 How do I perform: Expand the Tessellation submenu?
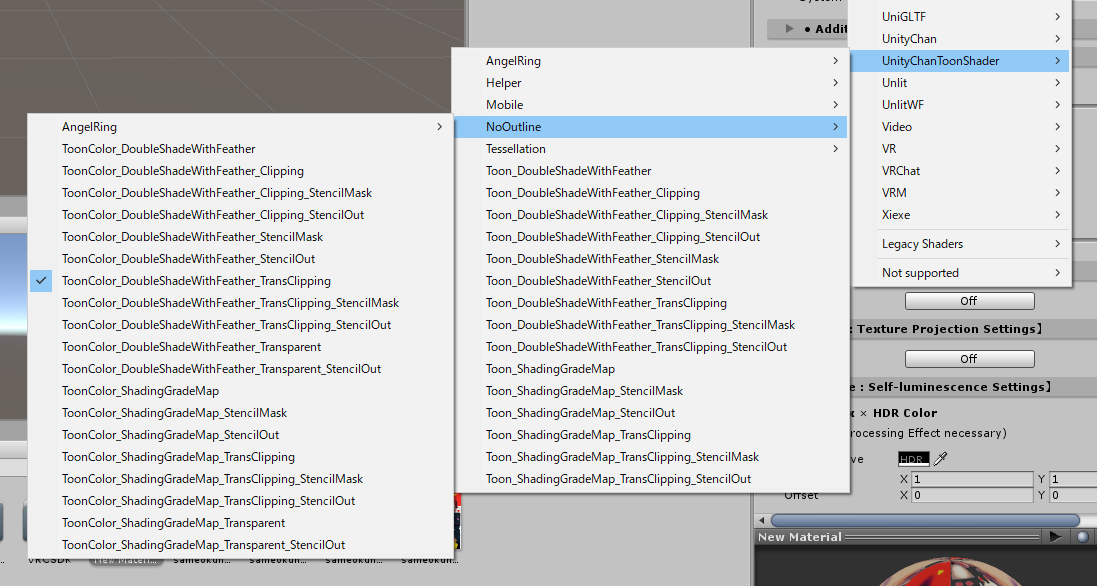pyautogui.click(x=651, y=149)
